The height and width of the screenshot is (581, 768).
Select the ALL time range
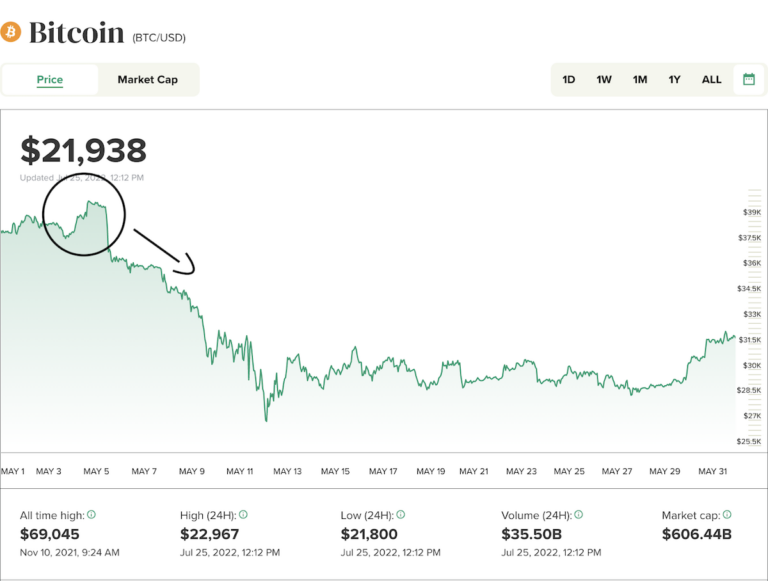(711, 80)
